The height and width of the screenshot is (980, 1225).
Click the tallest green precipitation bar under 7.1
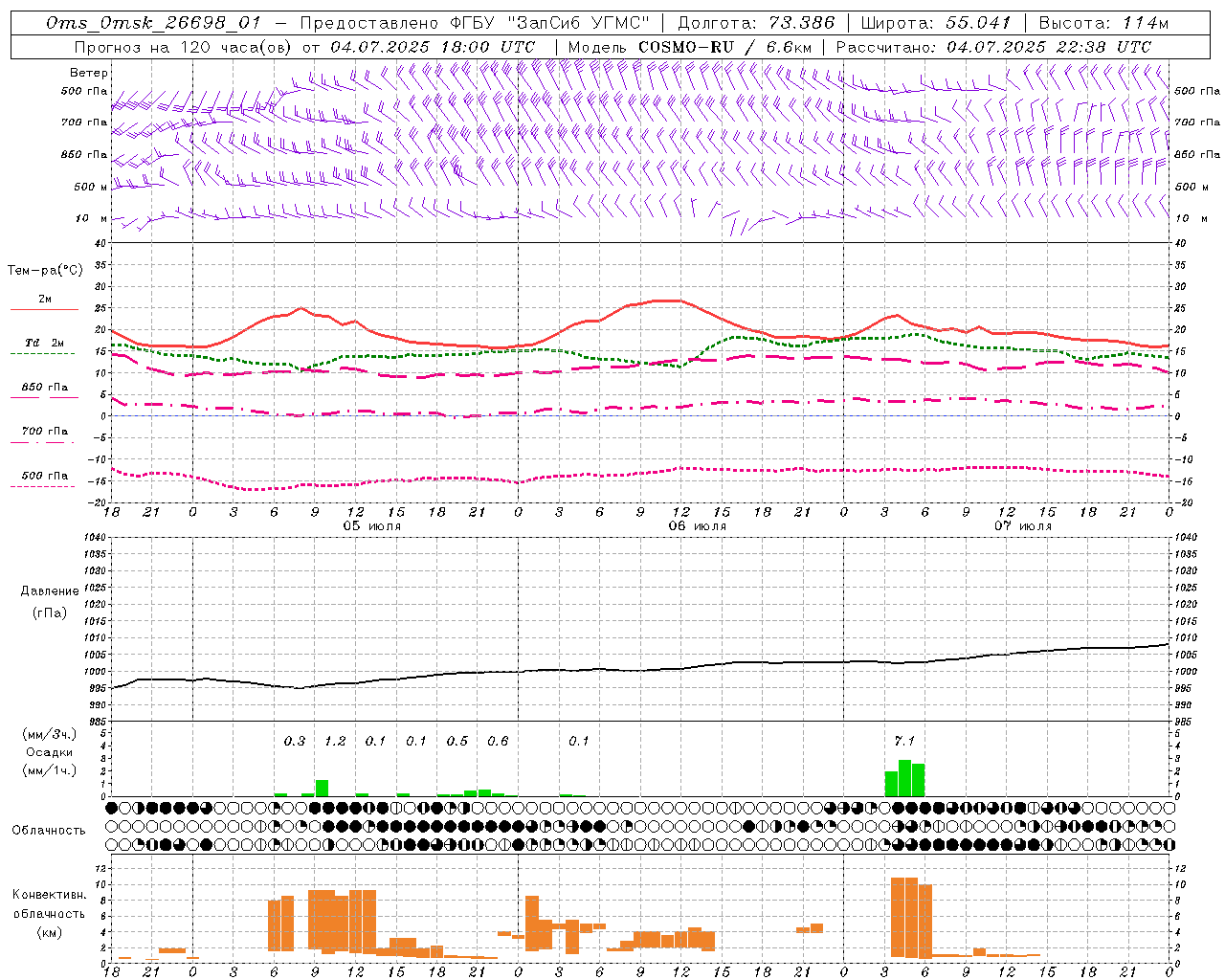point(904,778)
